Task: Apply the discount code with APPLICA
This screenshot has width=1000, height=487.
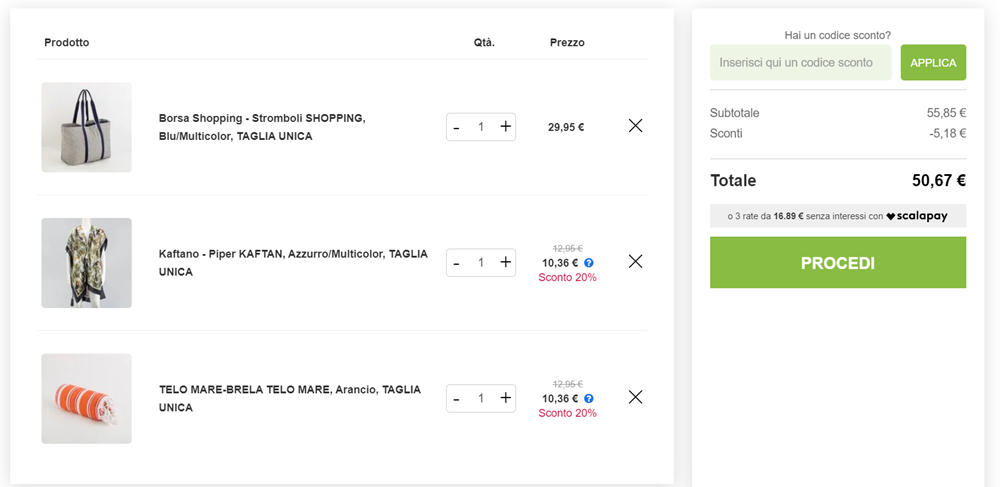Action: 933,62
